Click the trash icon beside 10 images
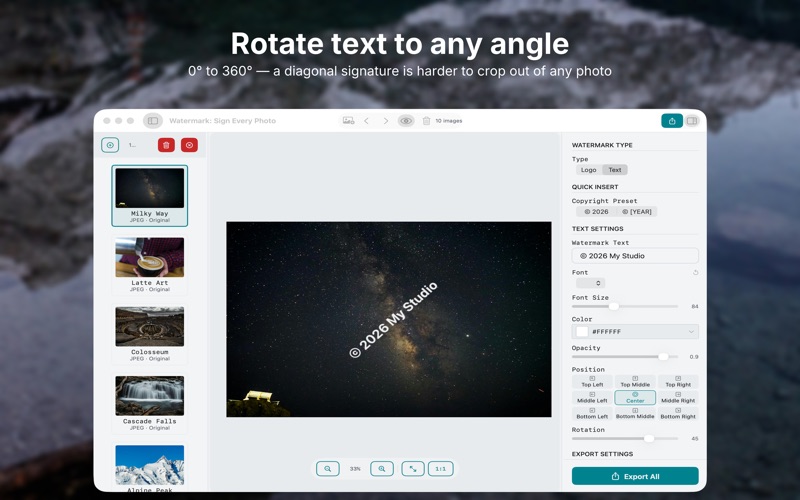800x500 pixels. (427, 121)
